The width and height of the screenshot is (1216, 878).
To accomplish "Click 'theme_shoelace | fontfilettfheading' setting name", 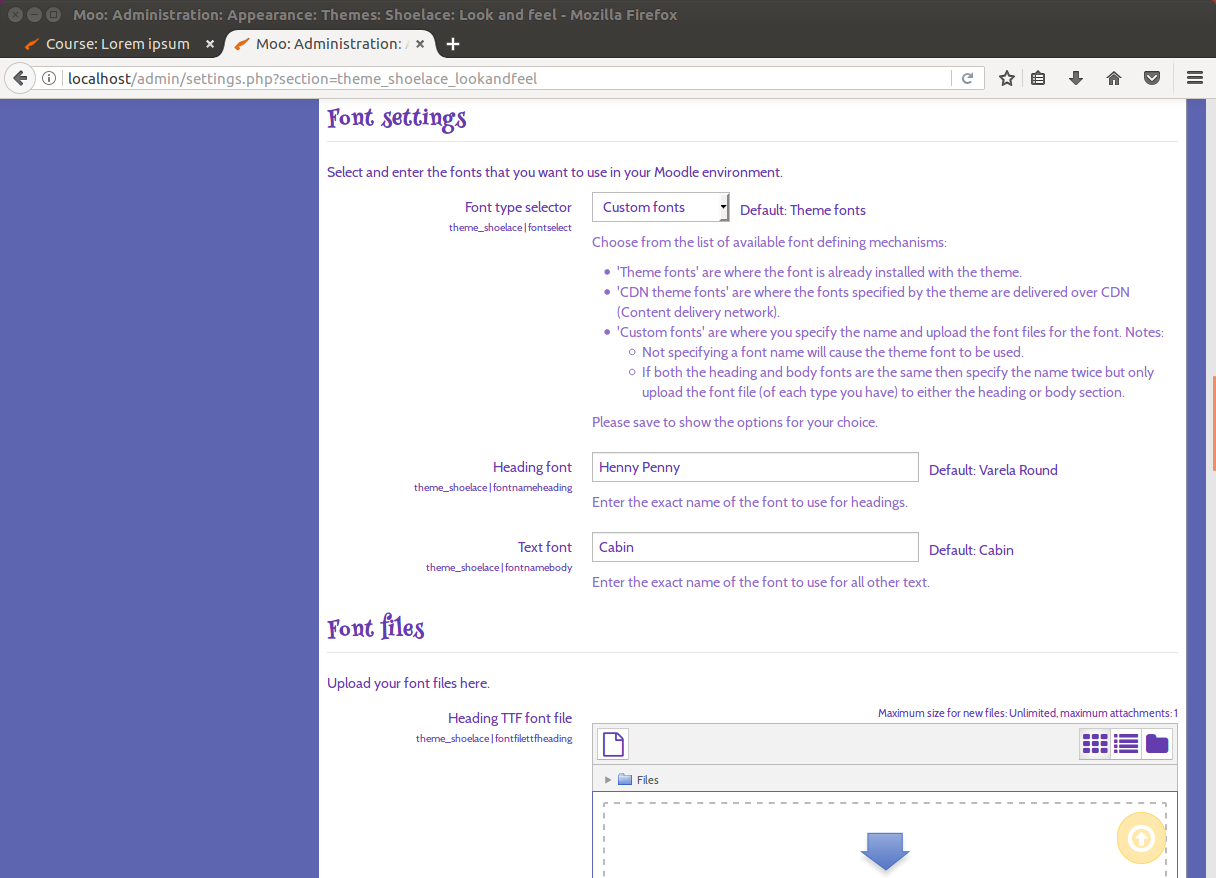I will 494,739.
